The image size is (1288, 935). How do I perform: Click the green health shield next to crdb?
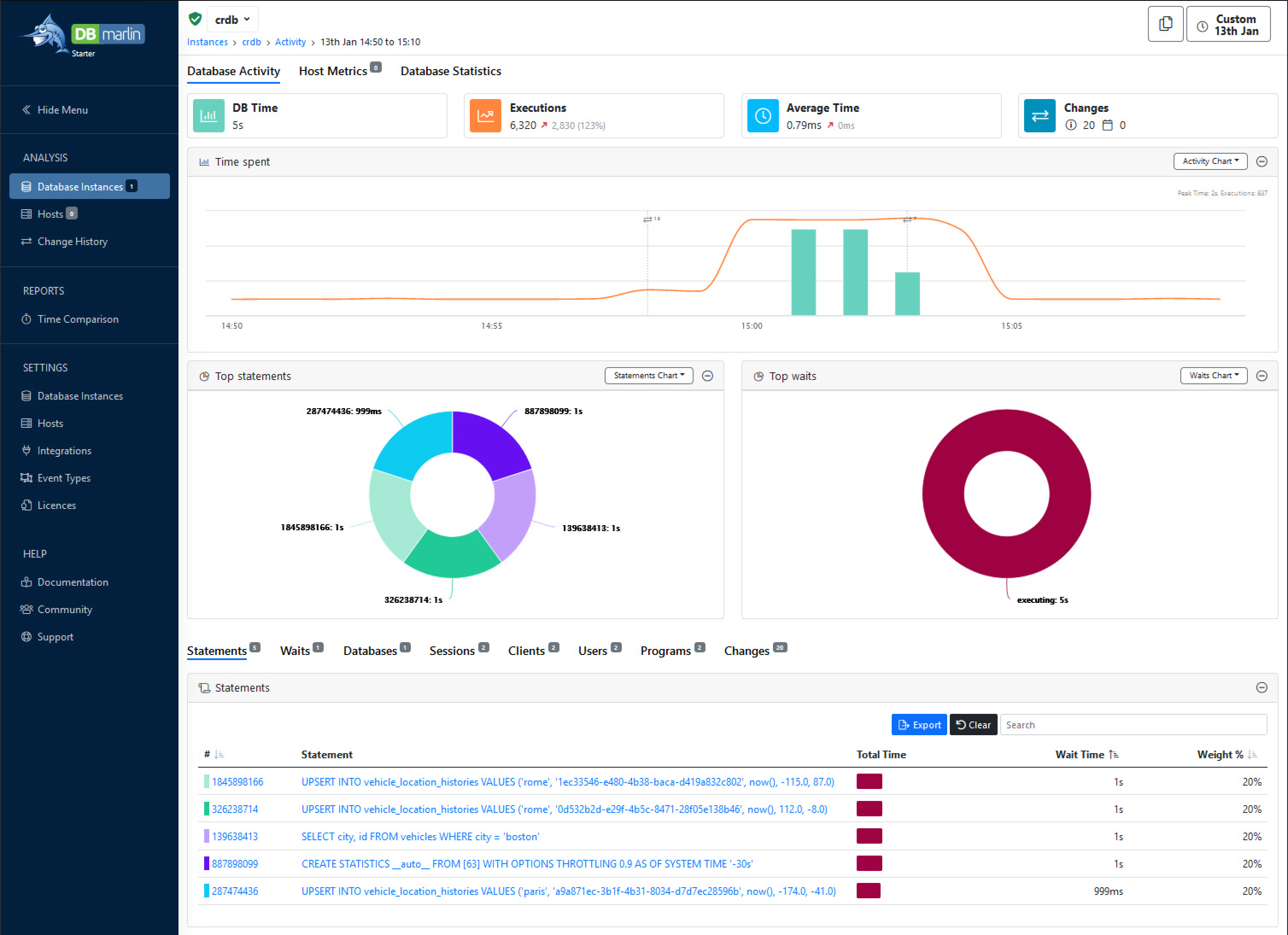[195, 19]
